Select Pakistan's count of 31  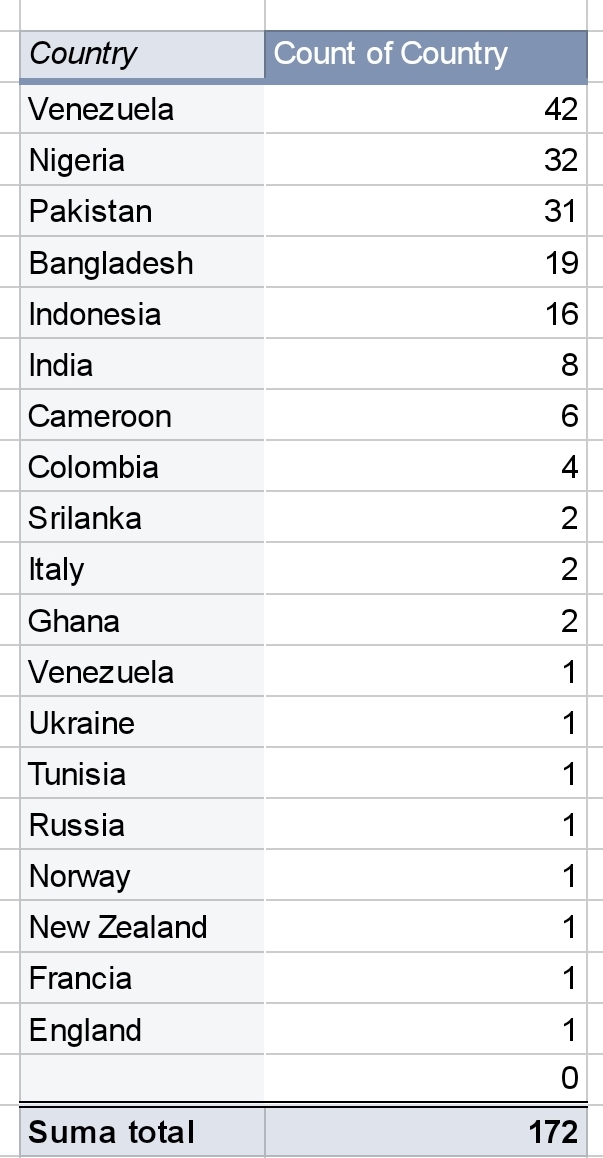[x=426, y=211]
